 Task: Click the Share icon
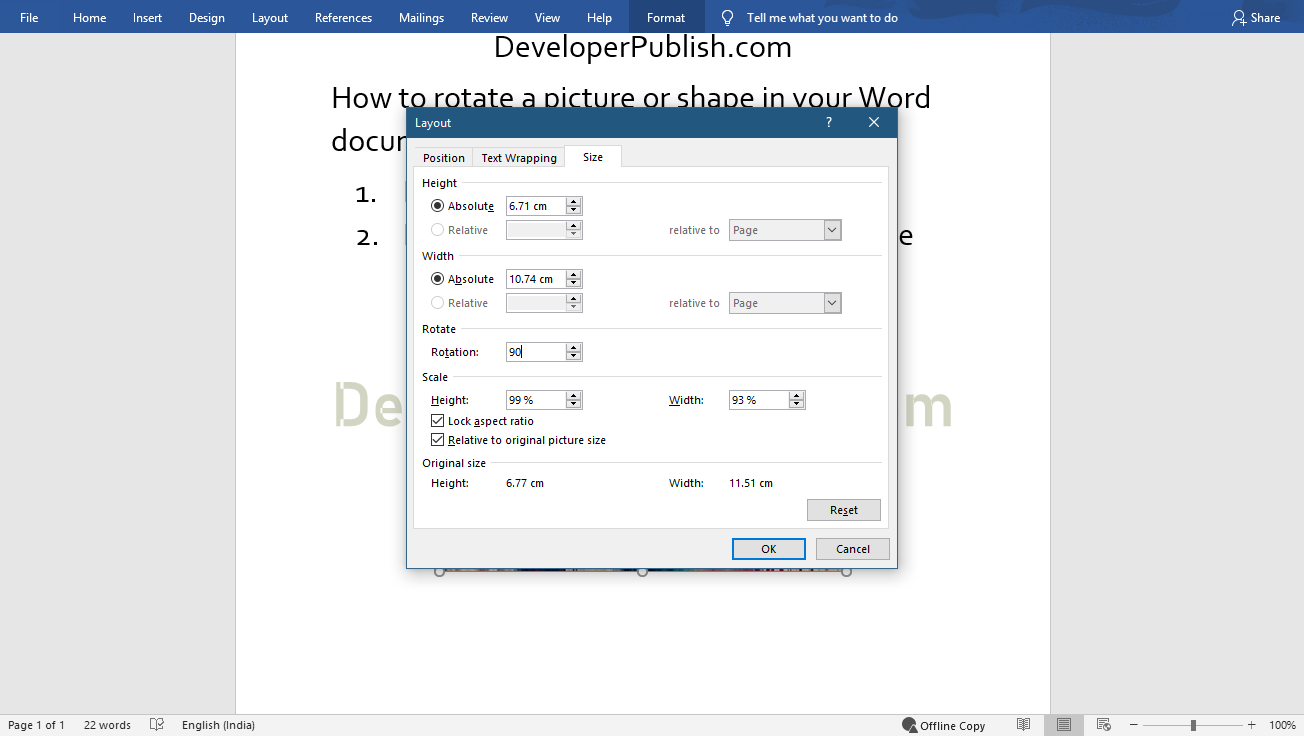click(1237, 17)
